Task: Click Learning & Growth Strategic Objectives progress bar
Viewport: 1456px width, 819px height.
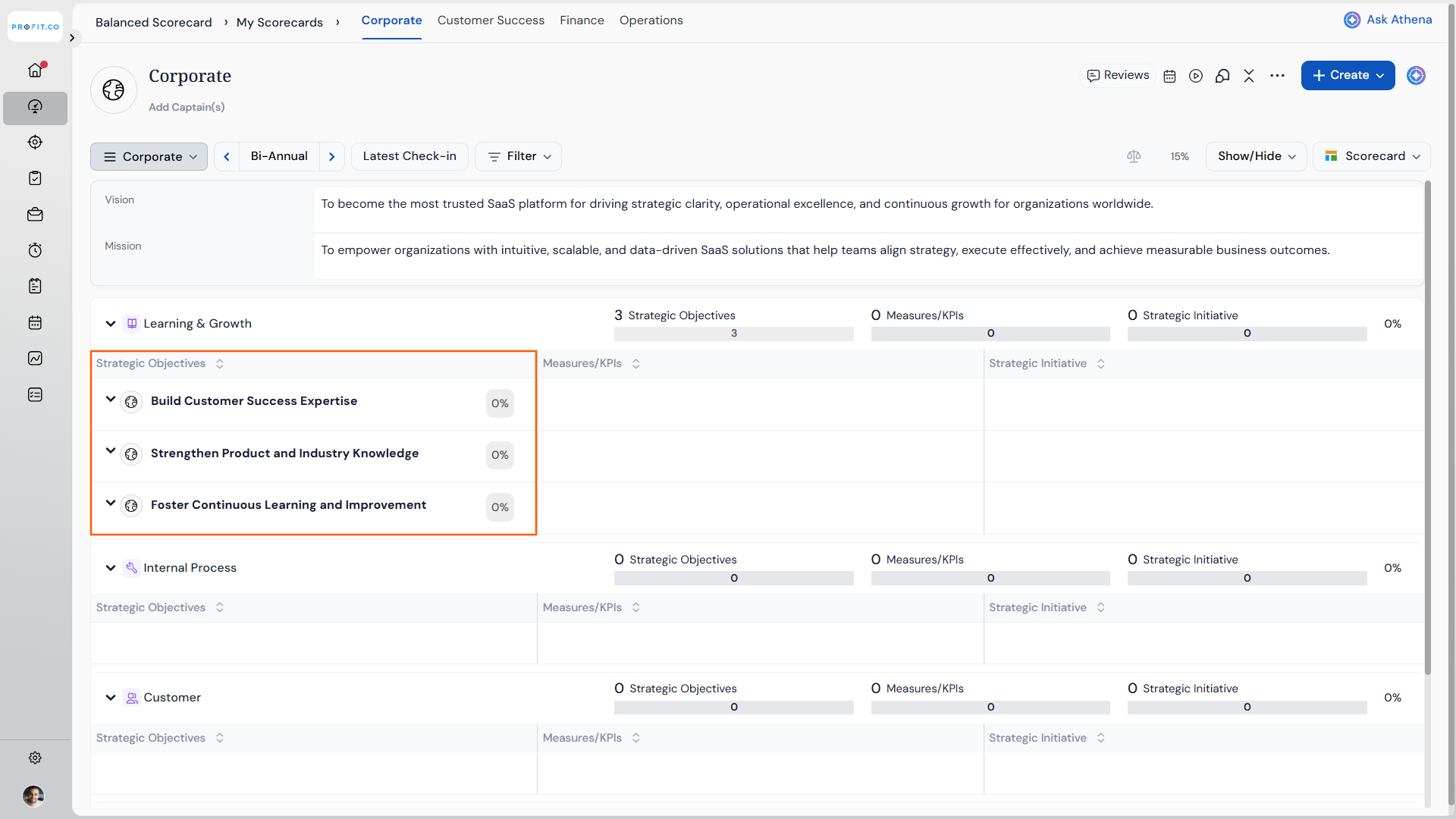Action: click(733, 334)
